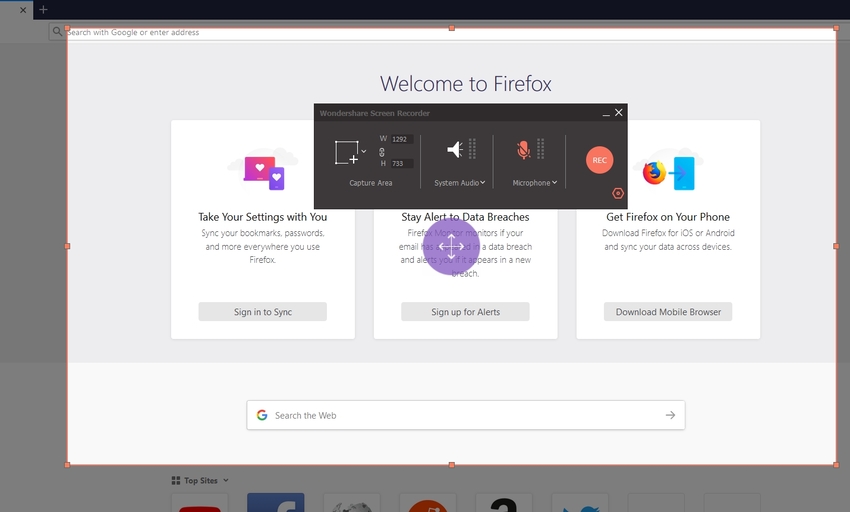The width and height of the screenshot is (850, 512).
Task: Click the Sign up for Alerts button
Action: 465,312
